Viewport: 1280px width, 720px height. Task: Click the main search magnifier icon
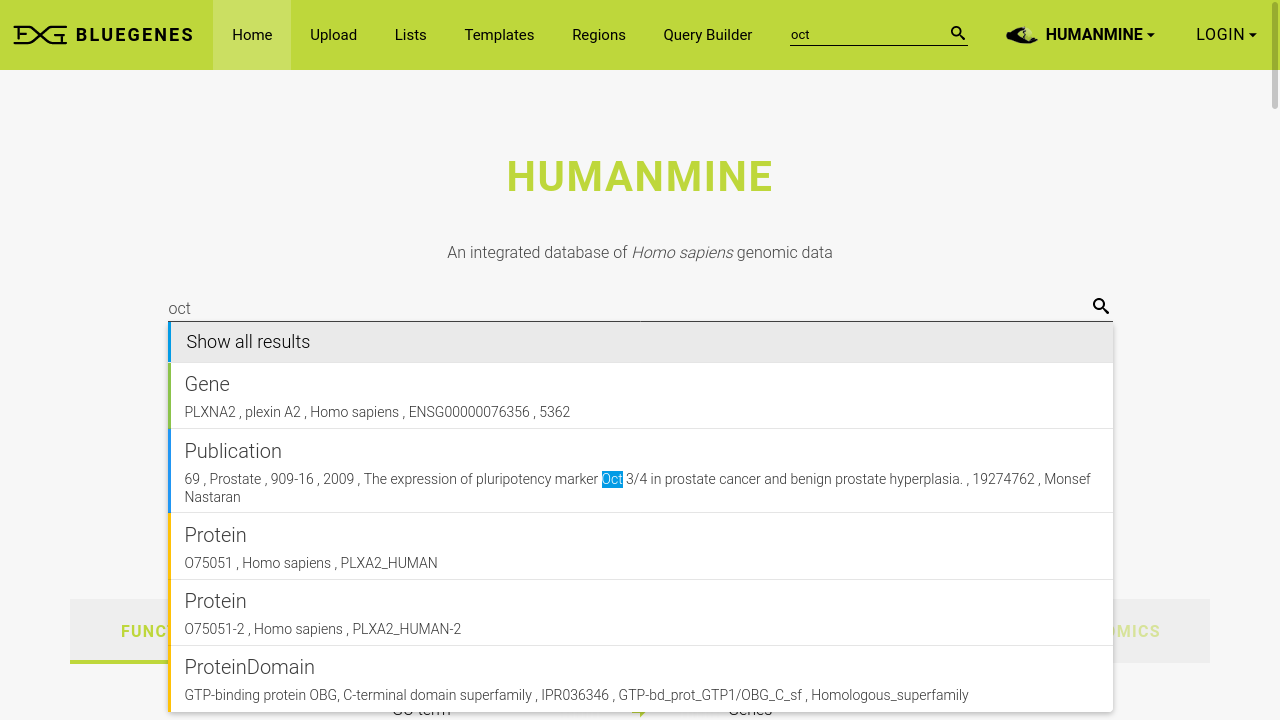click(1100, 307)
